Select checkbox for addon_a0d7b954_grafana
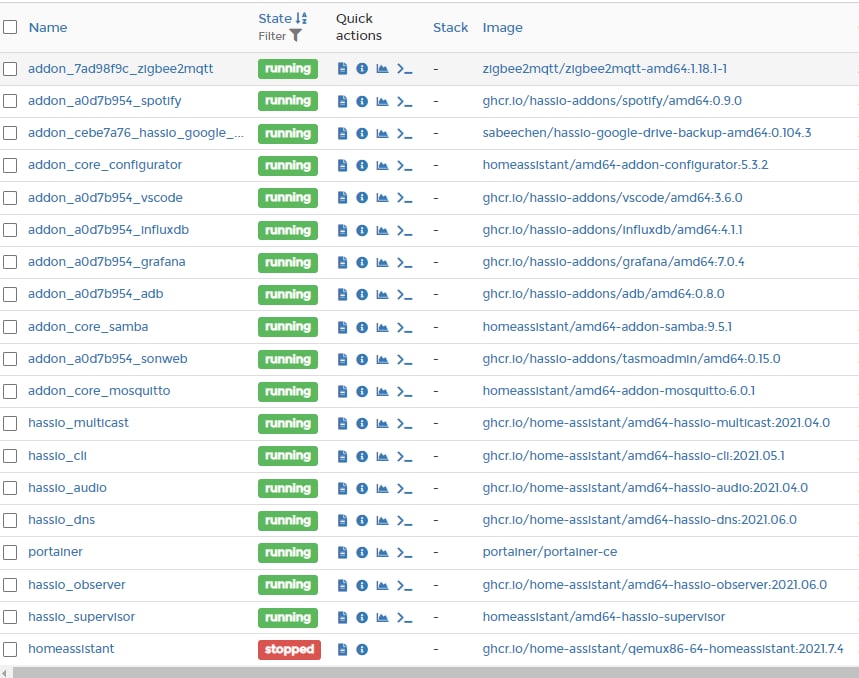Screen dimensions: 859x678 pos(10,262)
